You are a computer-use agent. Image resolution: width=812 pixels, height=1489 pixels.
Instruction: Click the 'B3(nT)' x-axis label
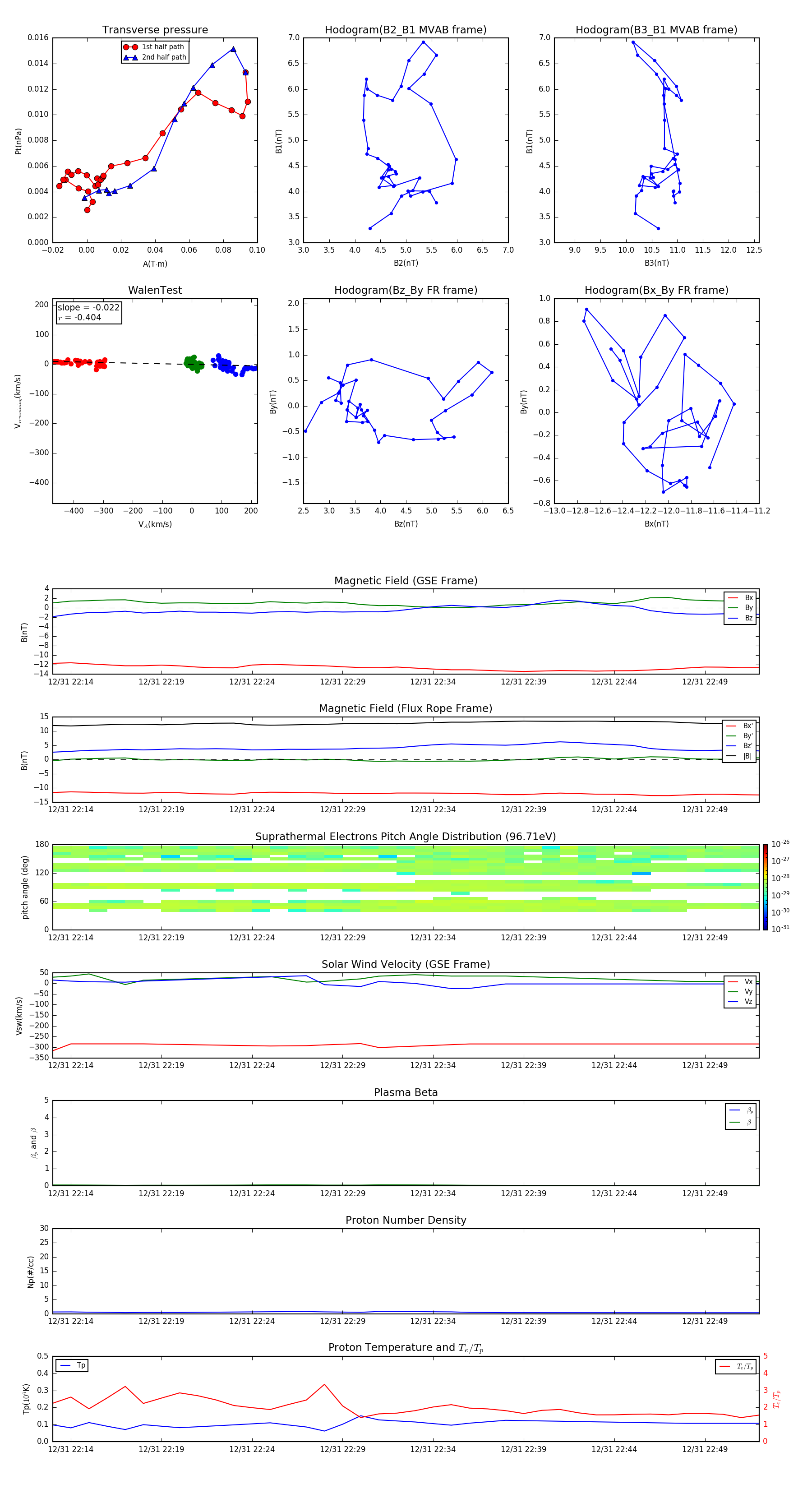[656, 263]
